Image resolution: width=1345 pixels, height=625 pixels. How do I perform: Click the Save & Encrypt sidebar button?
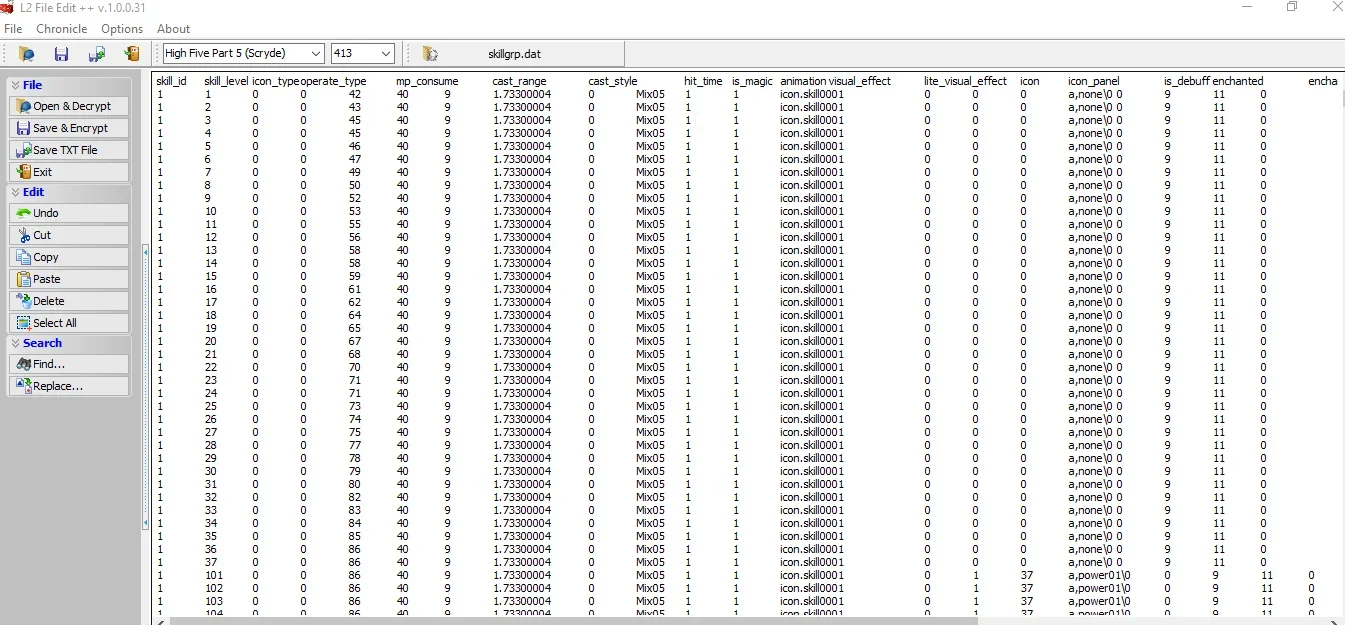pos(69,128)
